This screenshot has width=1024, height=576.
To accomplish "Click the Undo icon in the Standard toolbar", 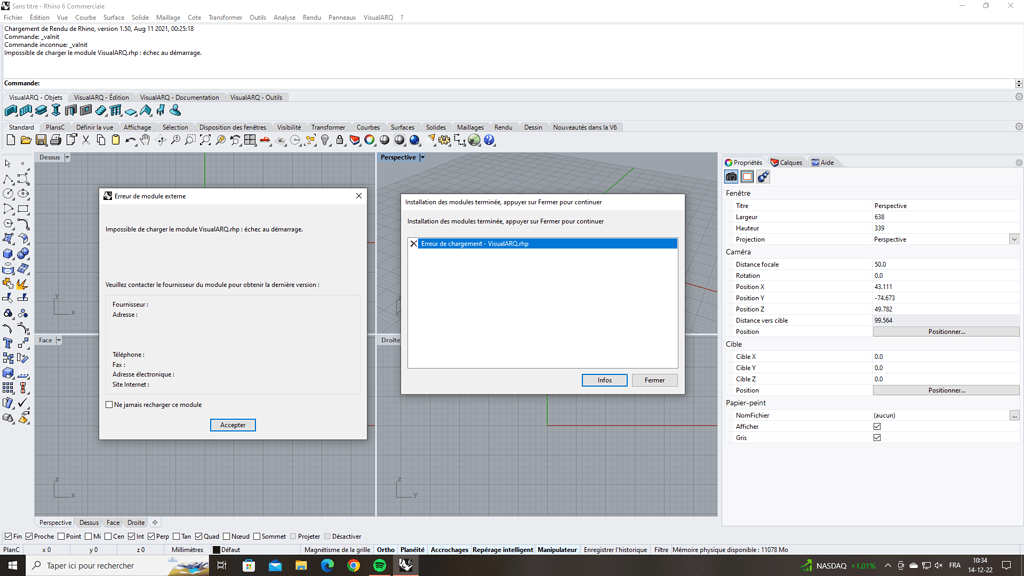I will (x=130, y=141).
